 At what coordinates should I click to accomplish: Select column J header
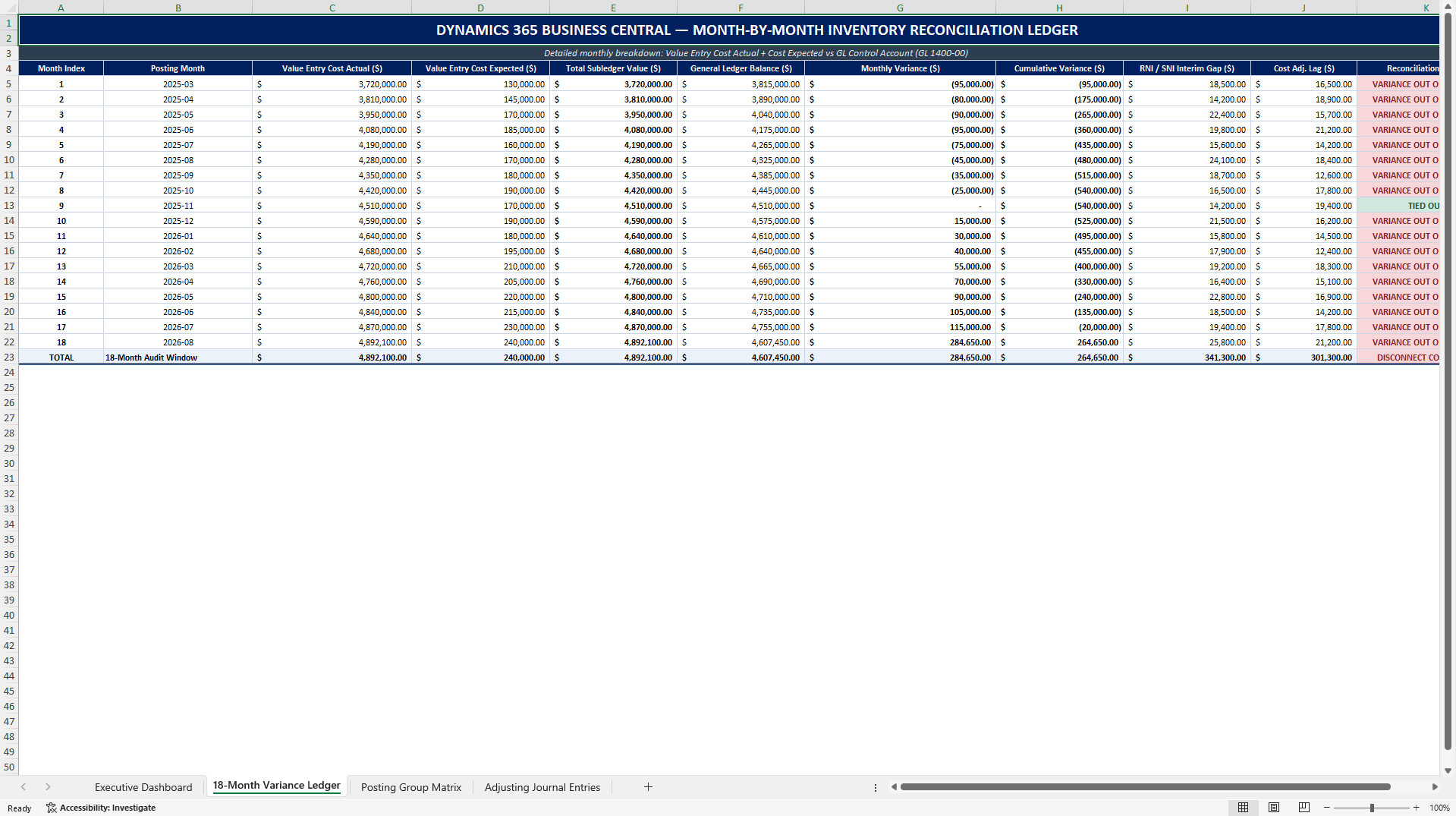pyautogui.click(x=1303, y=8)
